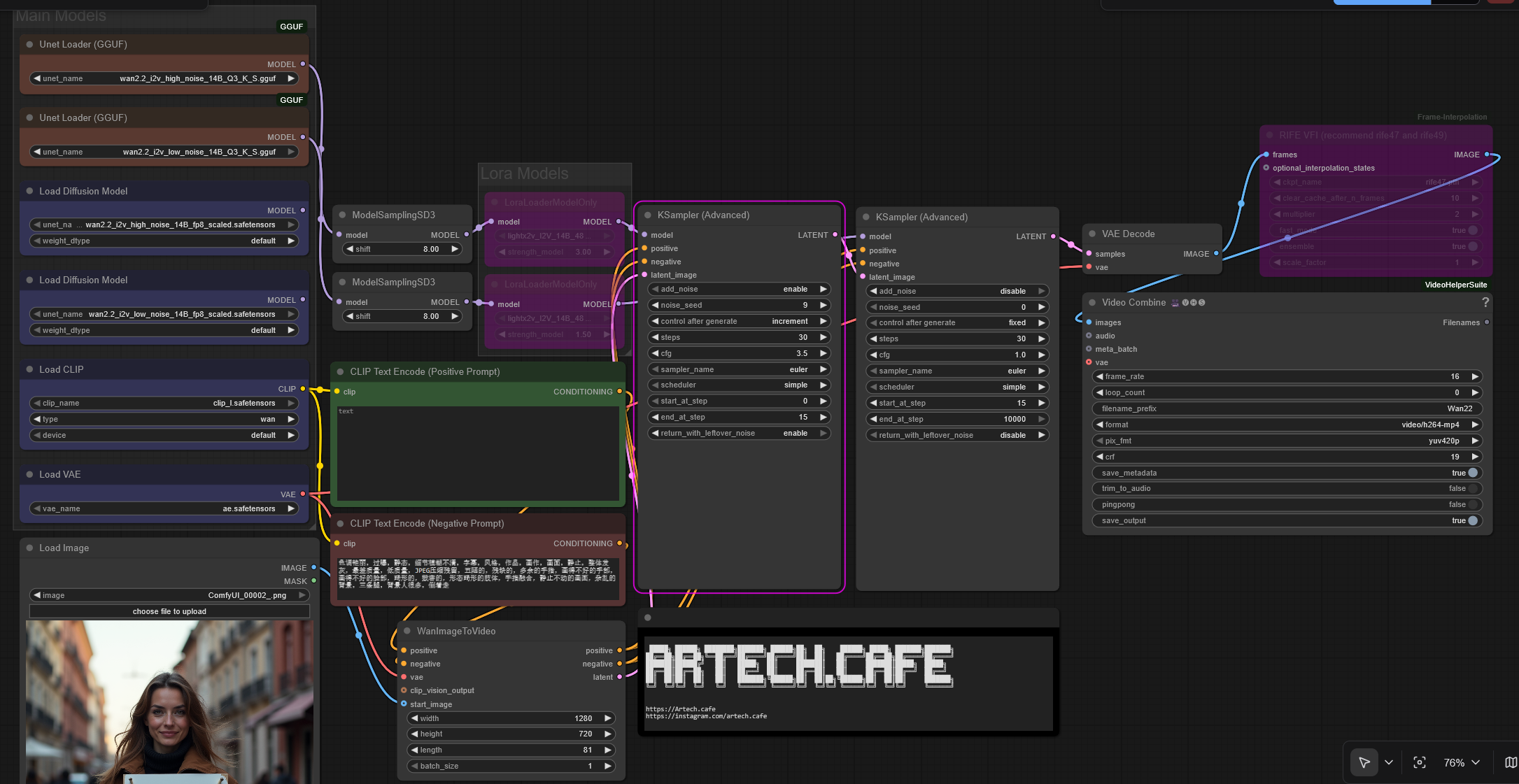Open the format video/h264-mp4 combo
The height and width of the screenshot is (784, 1519).
[1286, 425]
